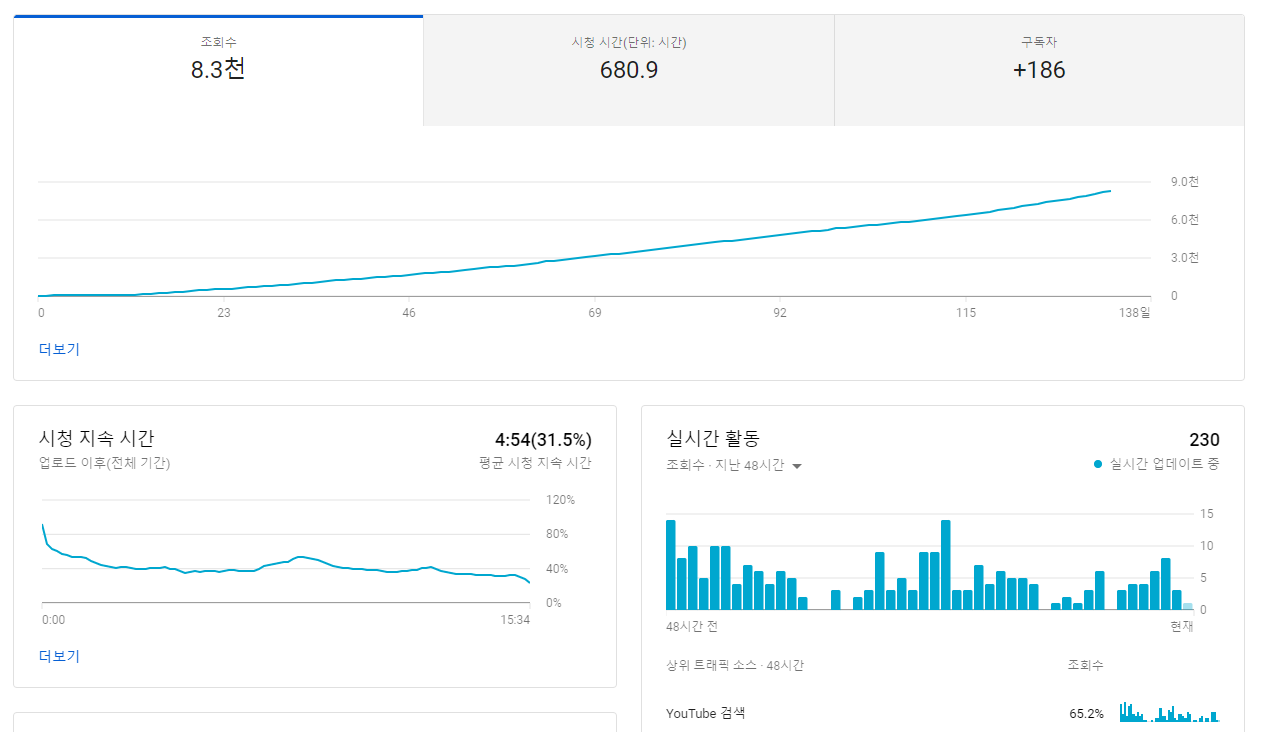Click the 15:34 end time on retention chart
The height and width of the screenshot is (732, 1263).
tap(515, 620)
